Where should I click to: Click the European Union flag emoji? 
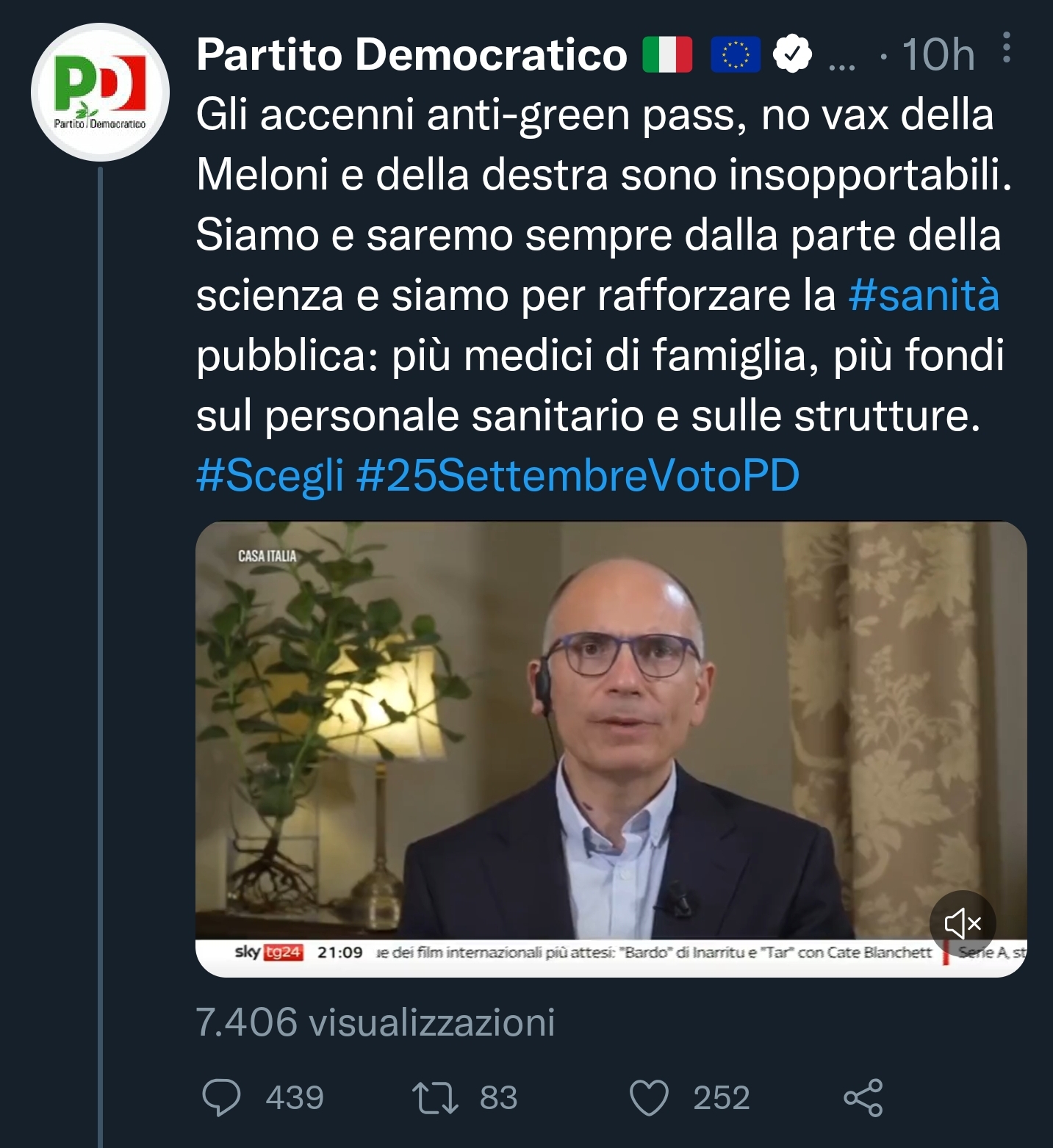pyautogui.click(x=736, y=54)
